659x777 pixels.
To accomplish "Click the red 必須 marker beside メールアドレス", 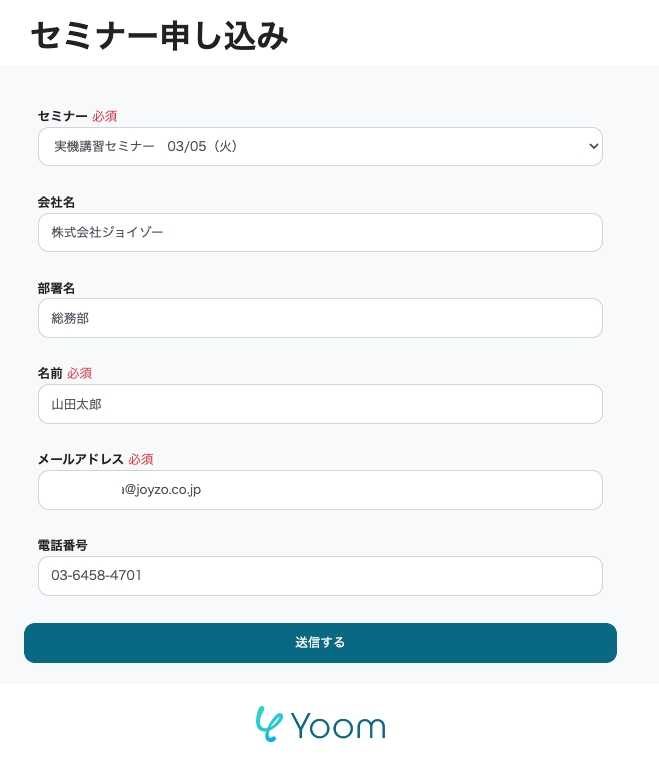I will [x=141, y=459].
